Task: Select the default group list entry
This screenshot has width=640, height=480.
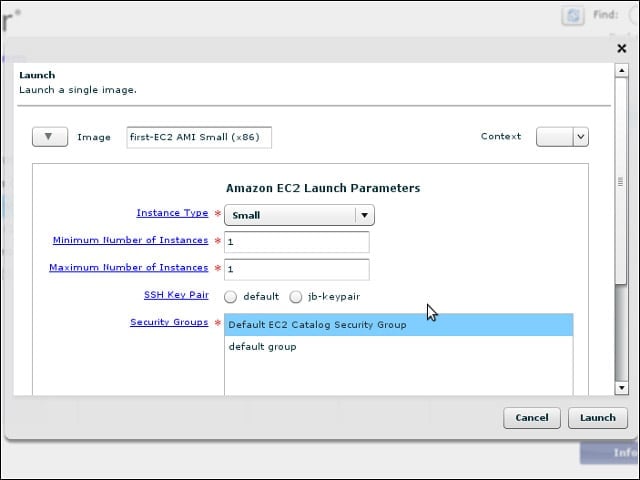Action: click(x=398, y=347)
